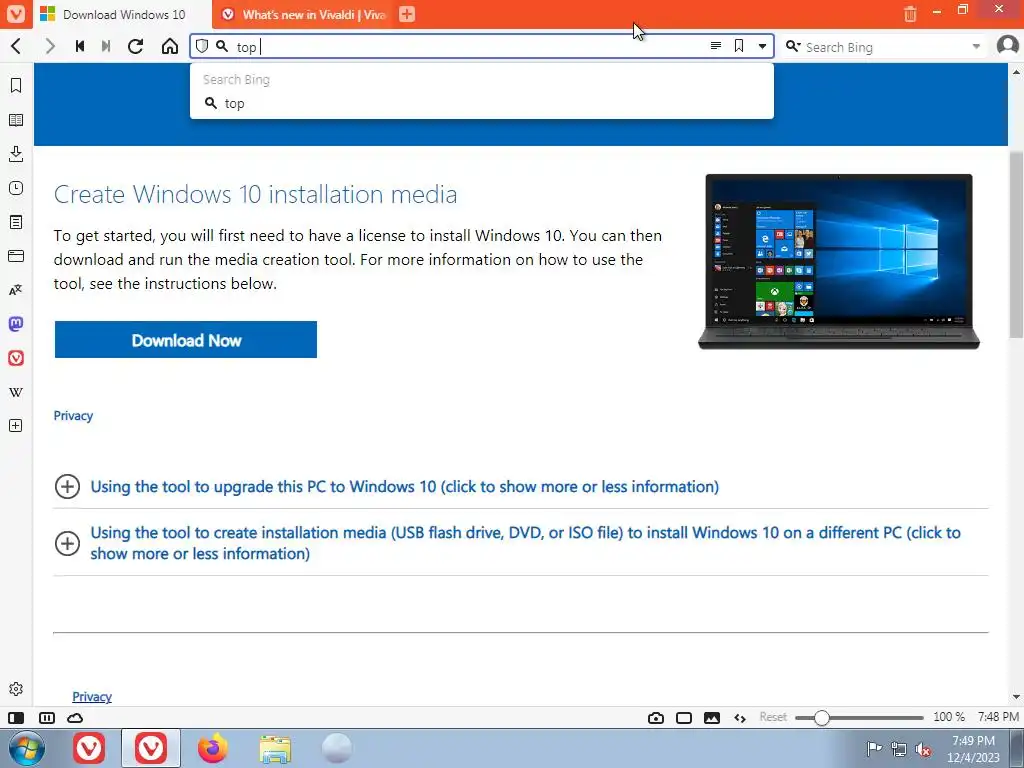Reset the page zoom level
Viewport: 1024px width, 768px height.
tap(773, 717)
